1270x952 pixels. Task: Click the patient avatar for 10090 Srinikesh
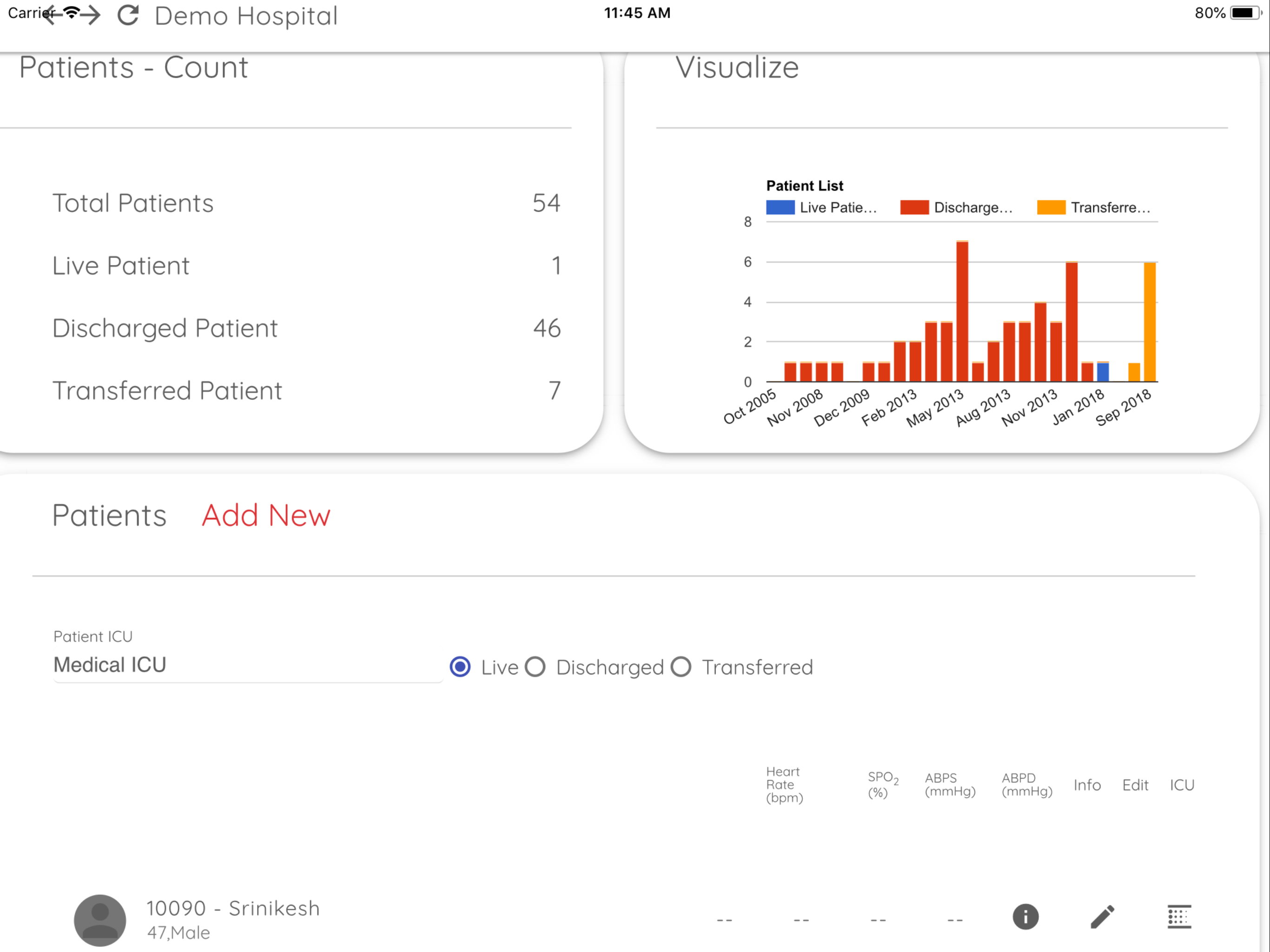100,919
